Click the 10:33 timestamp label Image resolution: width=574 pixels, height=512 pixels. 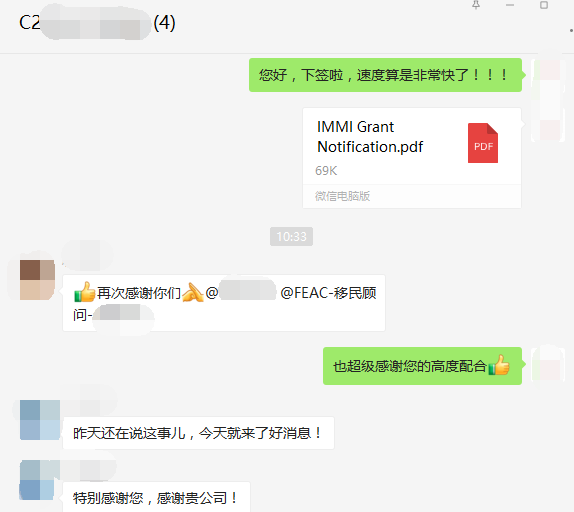coord(291,236)
